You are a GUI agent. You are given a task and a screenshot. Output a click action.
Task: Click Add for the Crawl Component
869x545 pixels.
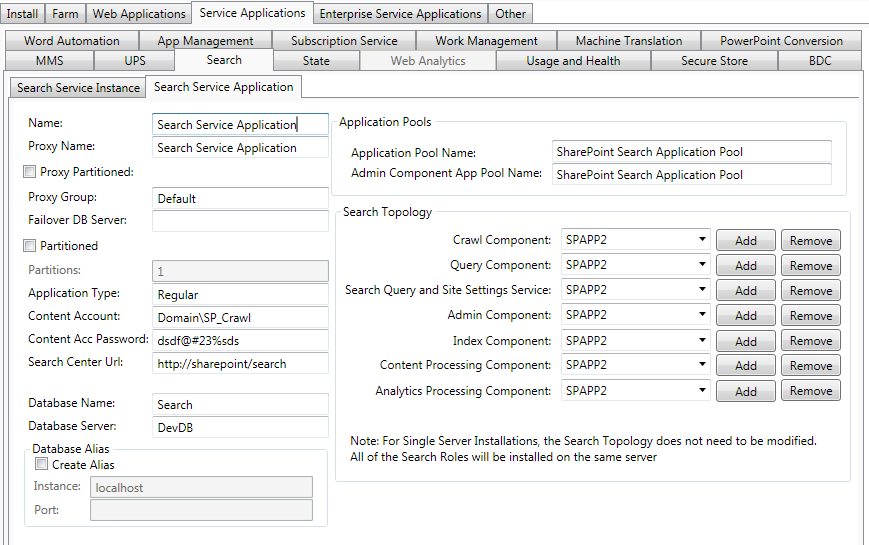(x=746, y=241)
